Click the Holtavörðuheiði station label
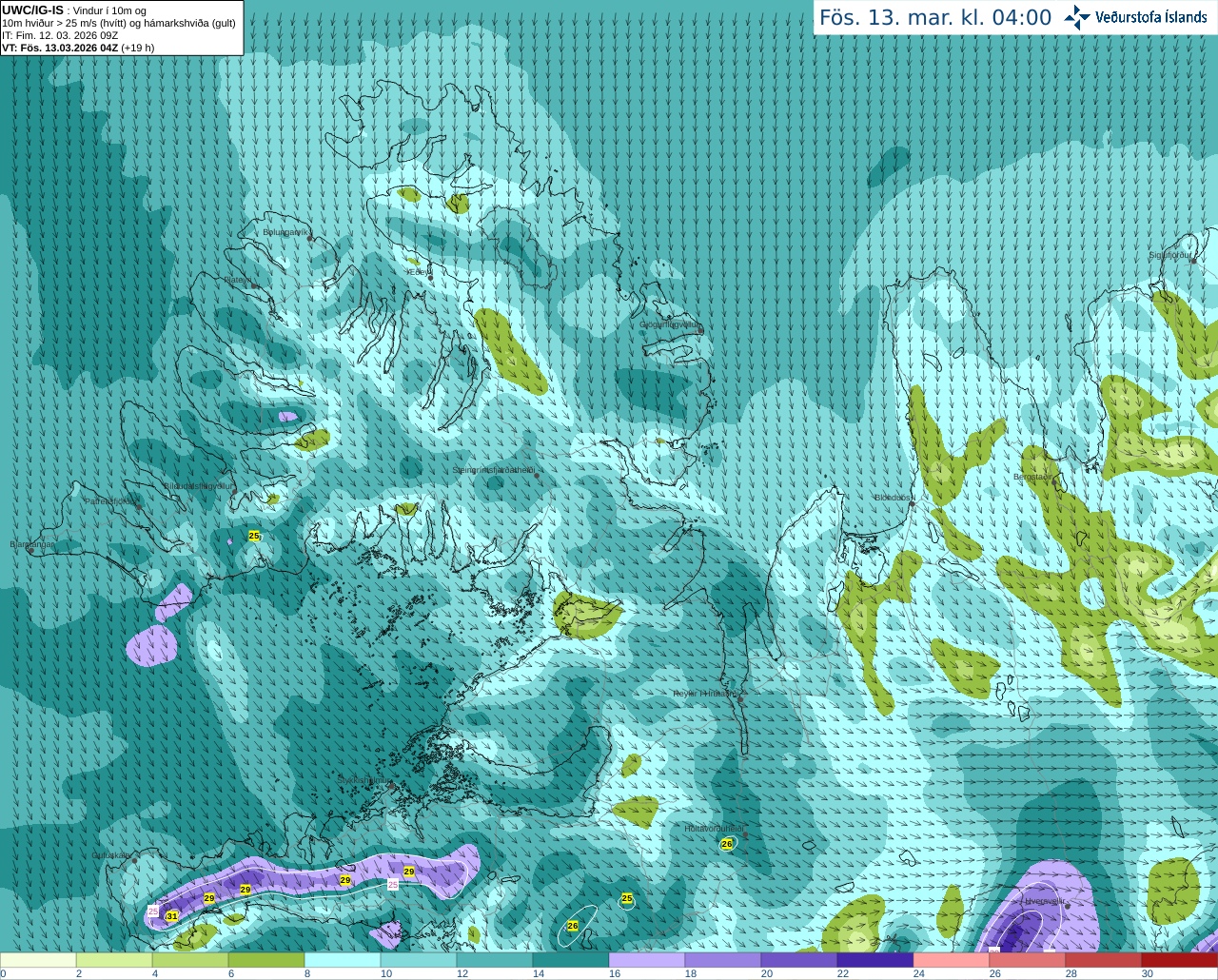1218x980 pixels. click(x=714, y=829)
